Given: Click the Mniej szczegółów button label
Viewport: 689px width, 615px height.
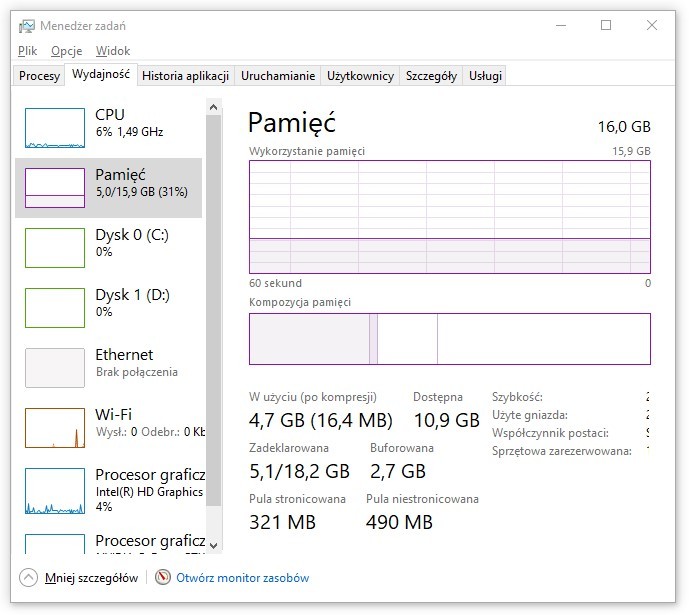Looking at the screenshot, I should (x=91, y=578).
